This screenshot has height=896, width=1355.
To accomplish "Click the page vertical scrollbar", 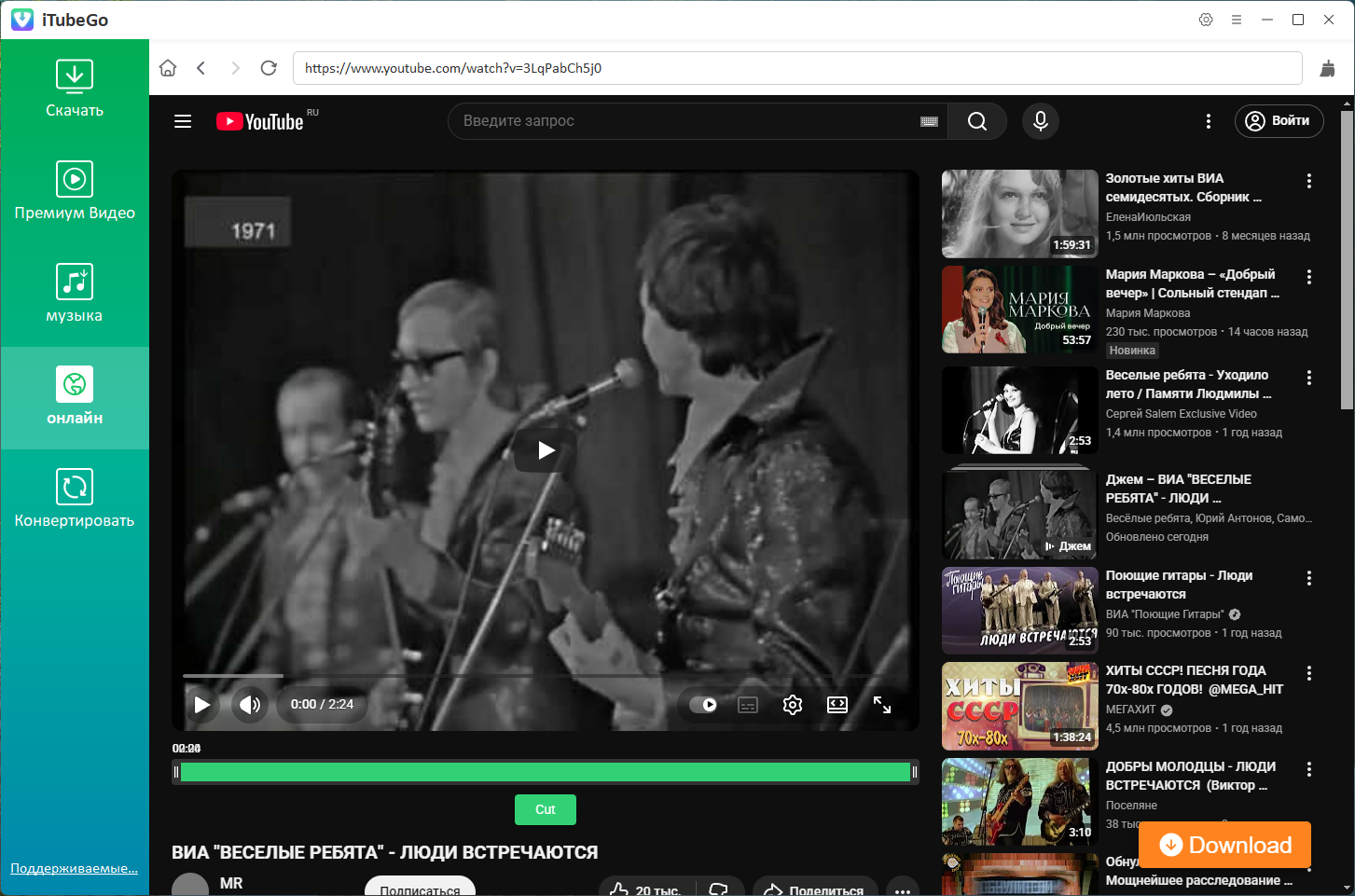I will click(1347, 259).
